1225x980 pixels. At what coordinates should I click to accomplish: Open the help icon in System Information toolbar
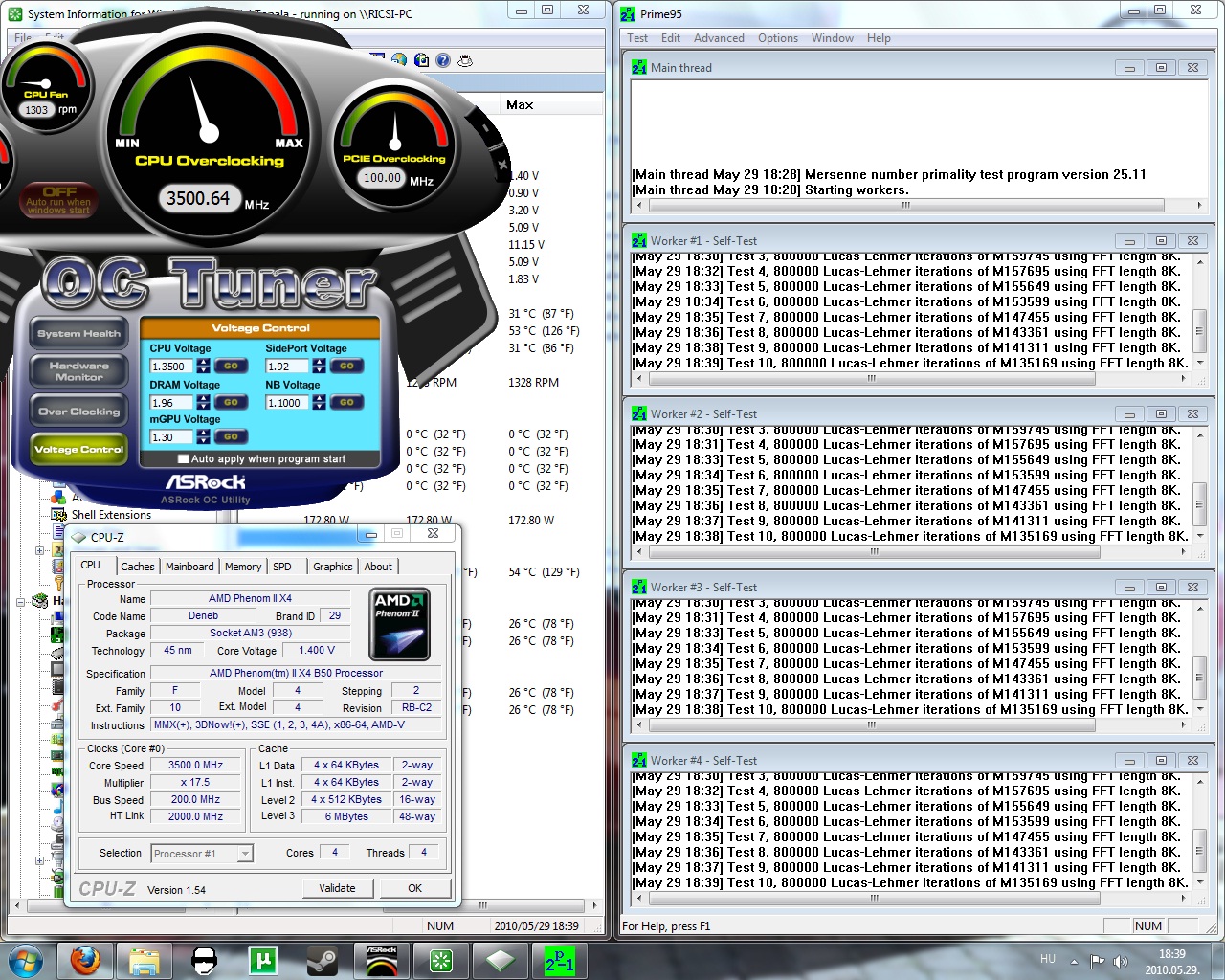[443, 60]
